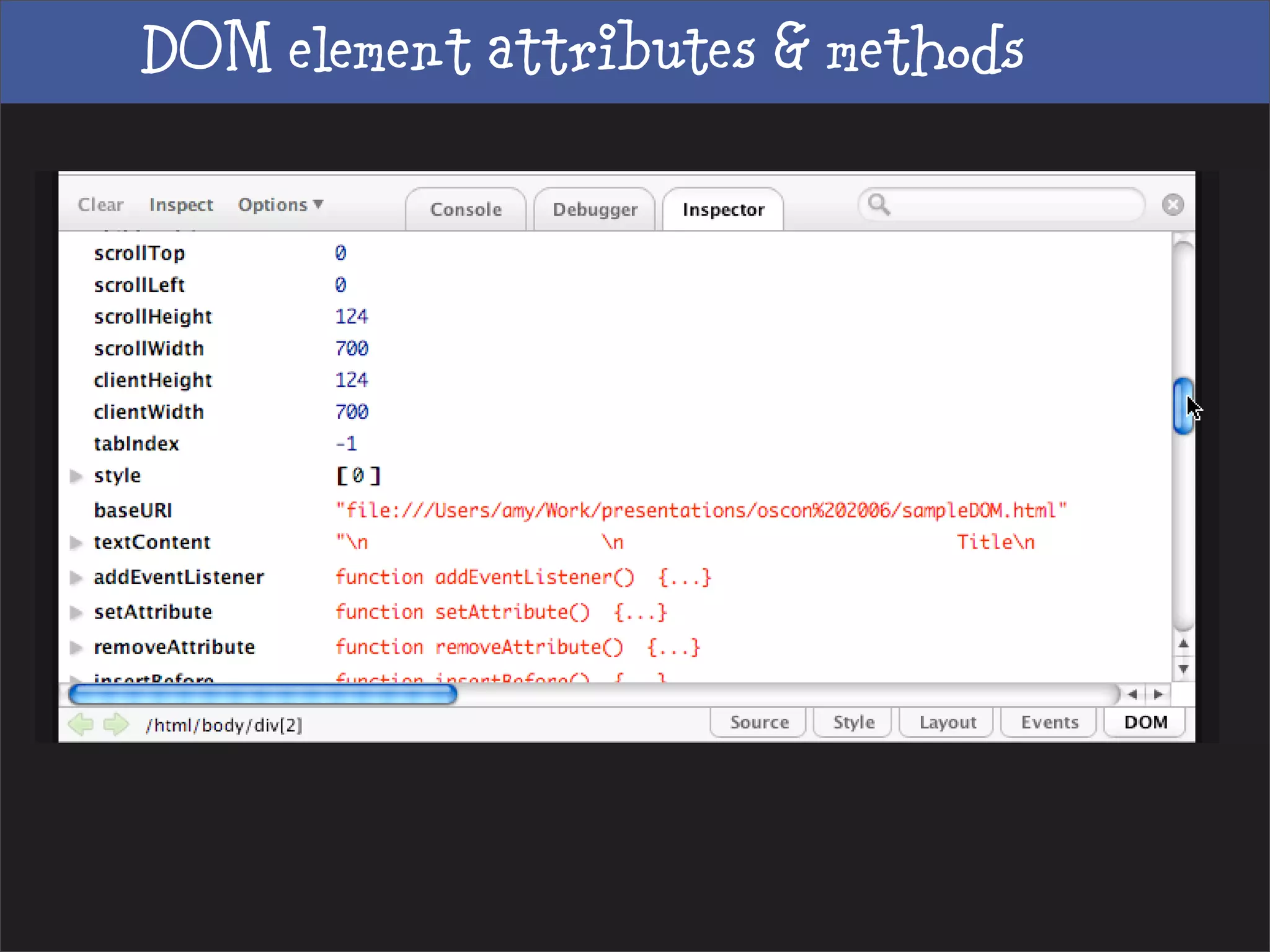Select the textContent property name

[152, 542]
